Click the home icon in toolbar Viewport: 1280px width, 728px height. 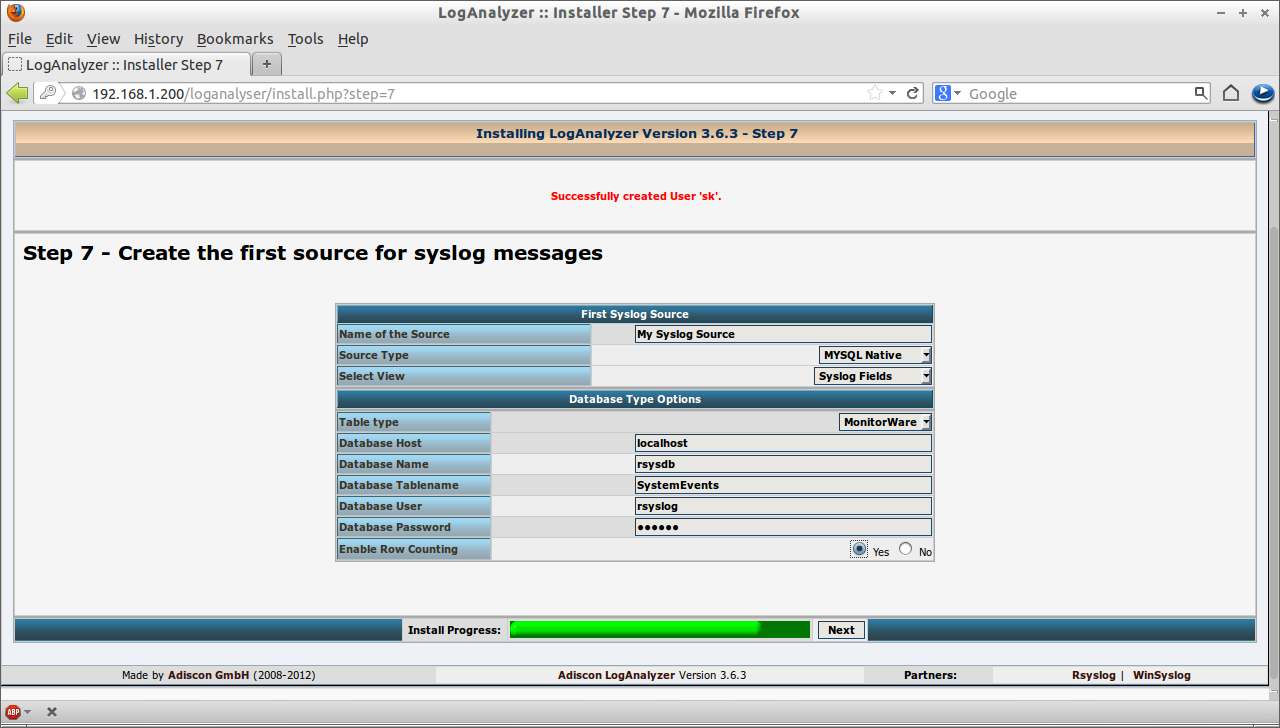1231,93
